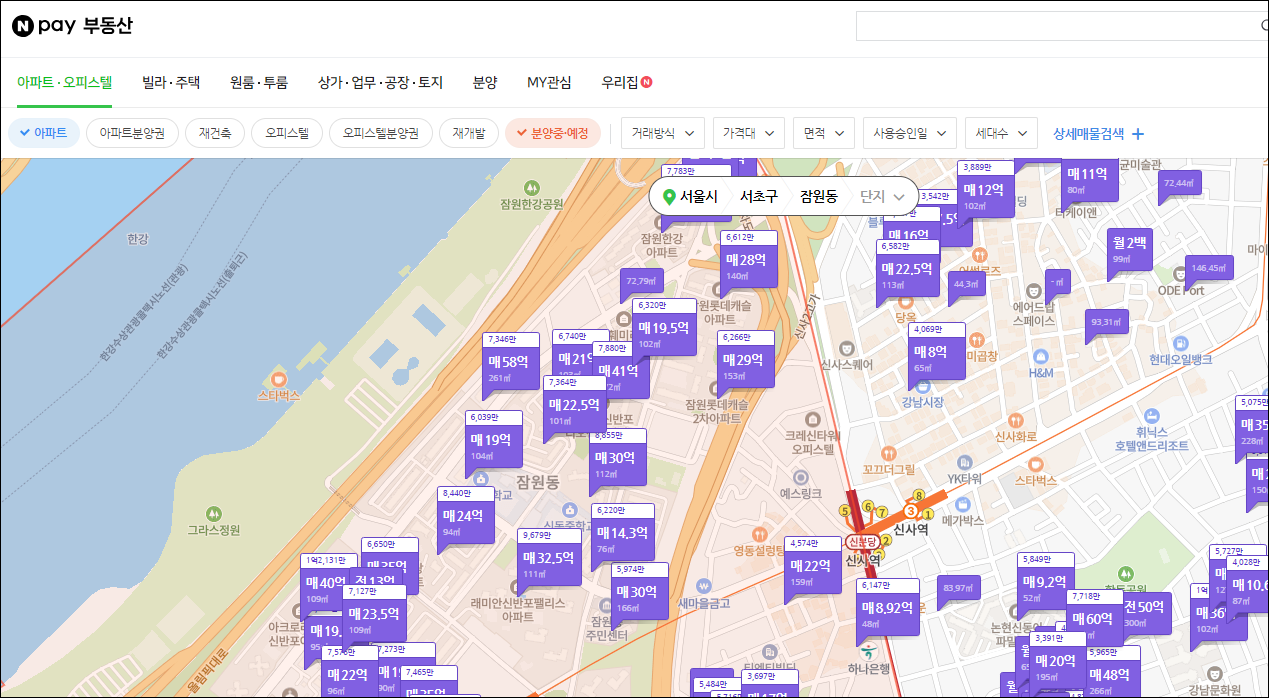
Task: Click the 매22.5억 113㎡ marker
Action: click(908, 273)
